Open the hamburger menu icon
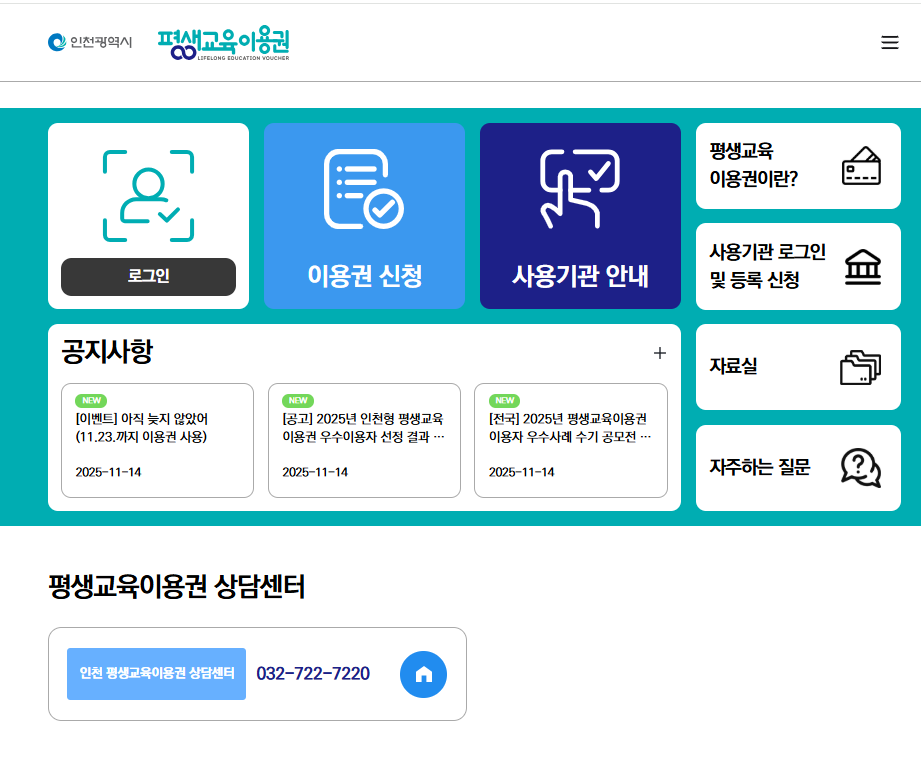Screen dimensions: 921x768 pos(889,43)
